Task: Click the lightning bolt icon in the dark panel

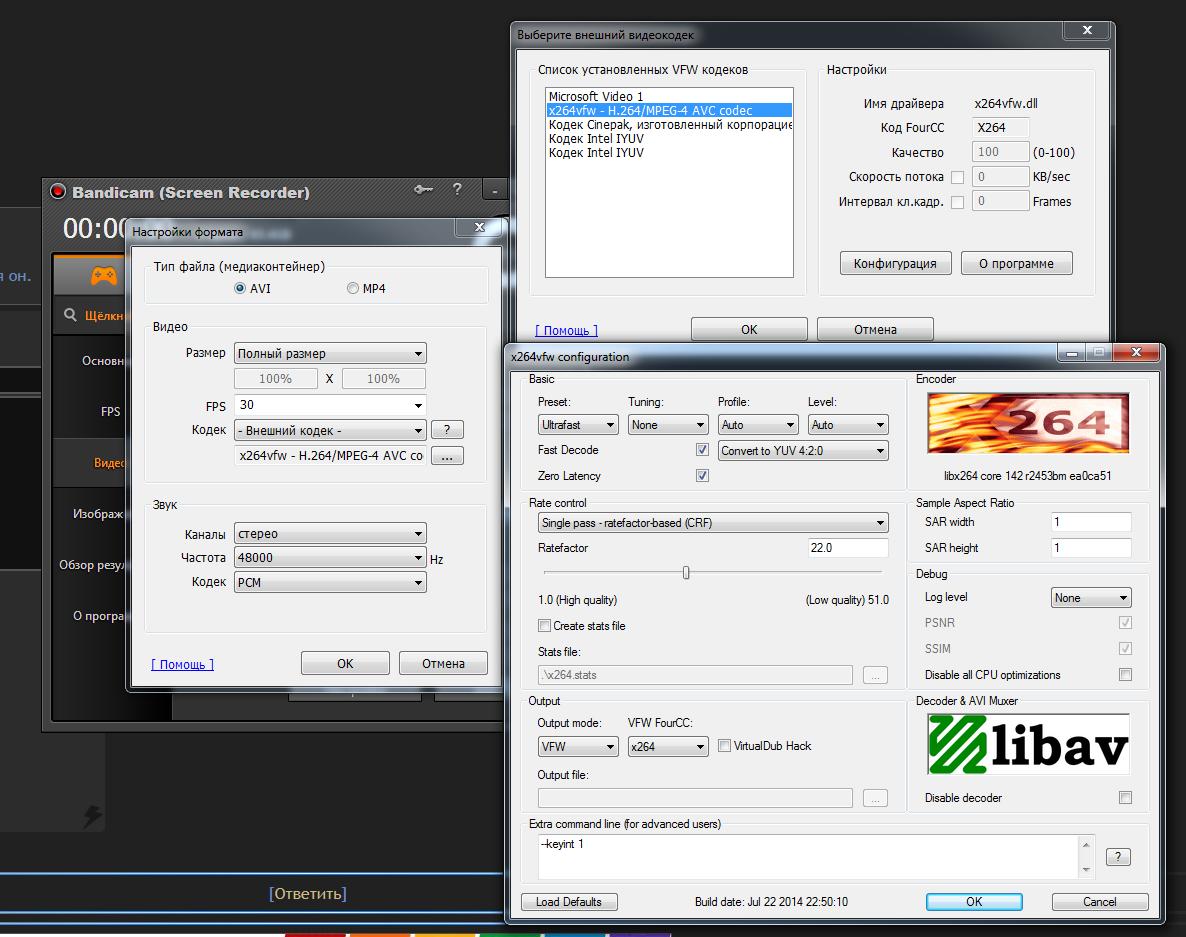Action: [92, 817]
